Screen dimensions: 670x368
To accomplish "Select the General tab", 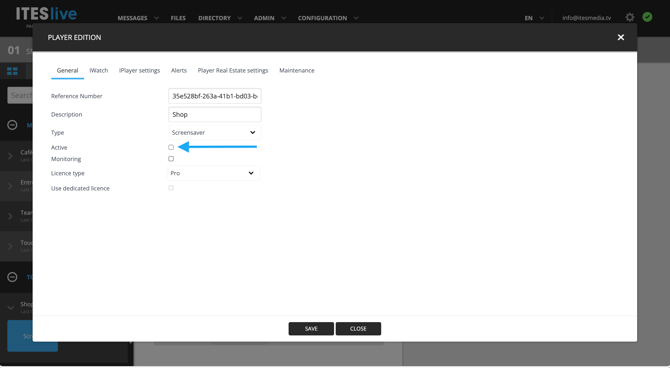I will click(x=68, y=71).
